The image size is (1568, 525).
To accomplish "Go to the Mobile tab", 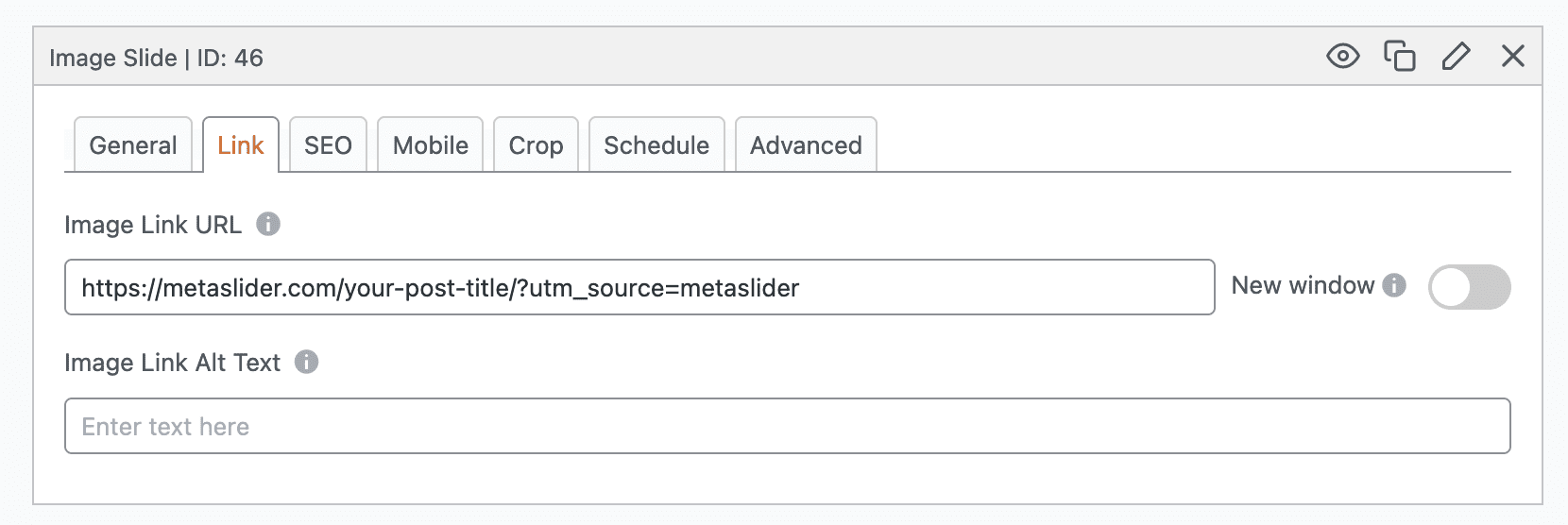I will (431, 145).
